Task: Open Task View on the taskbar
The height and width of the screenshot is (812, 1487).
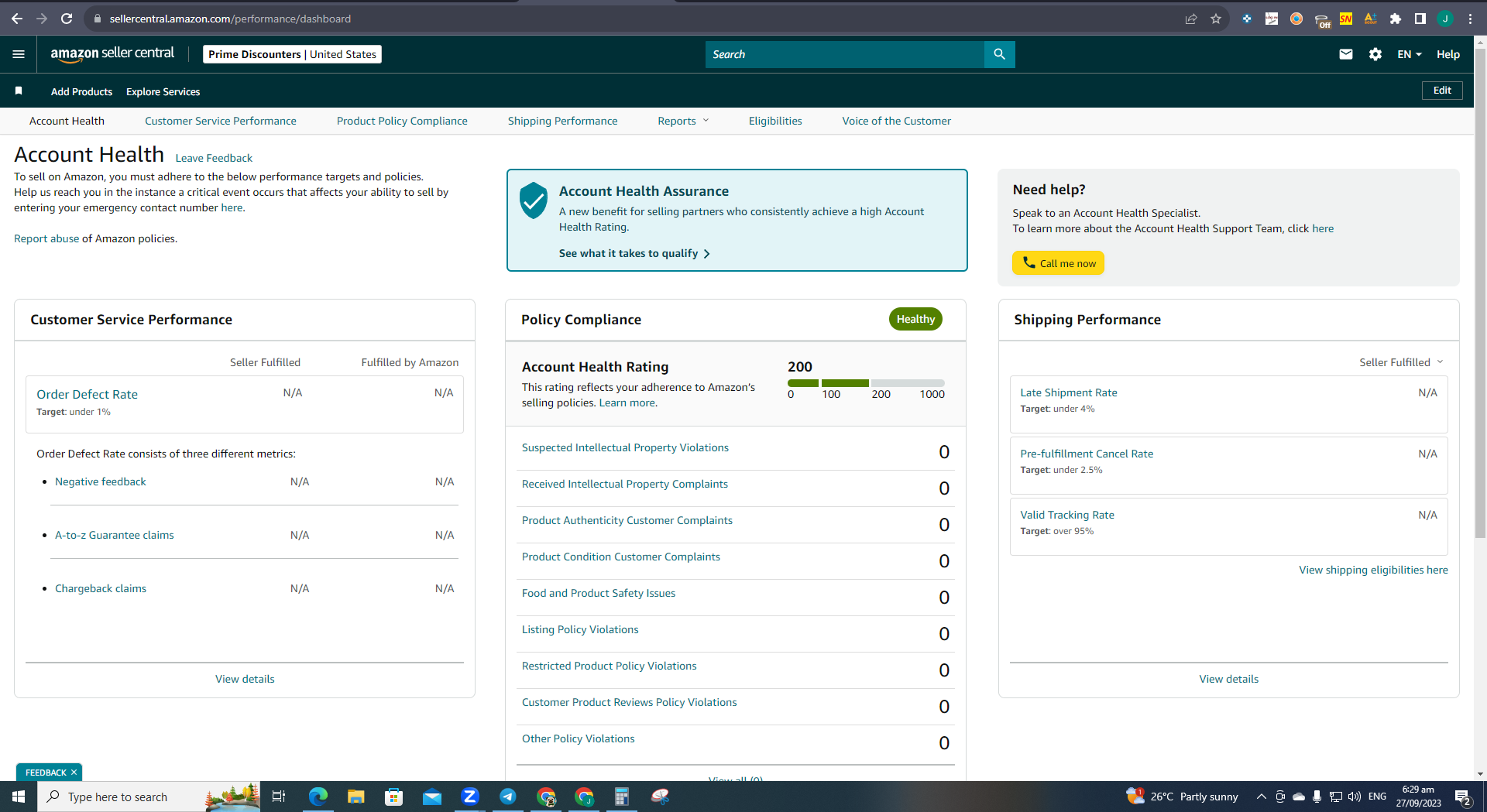Action: coord(279,797)
